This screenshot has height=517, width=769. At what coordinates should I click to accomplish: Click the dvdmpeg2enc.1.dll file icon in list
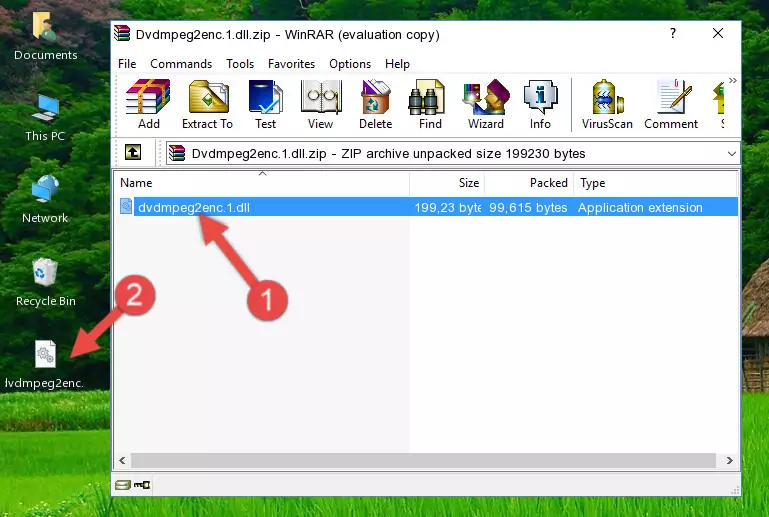[x=126, y=207]
